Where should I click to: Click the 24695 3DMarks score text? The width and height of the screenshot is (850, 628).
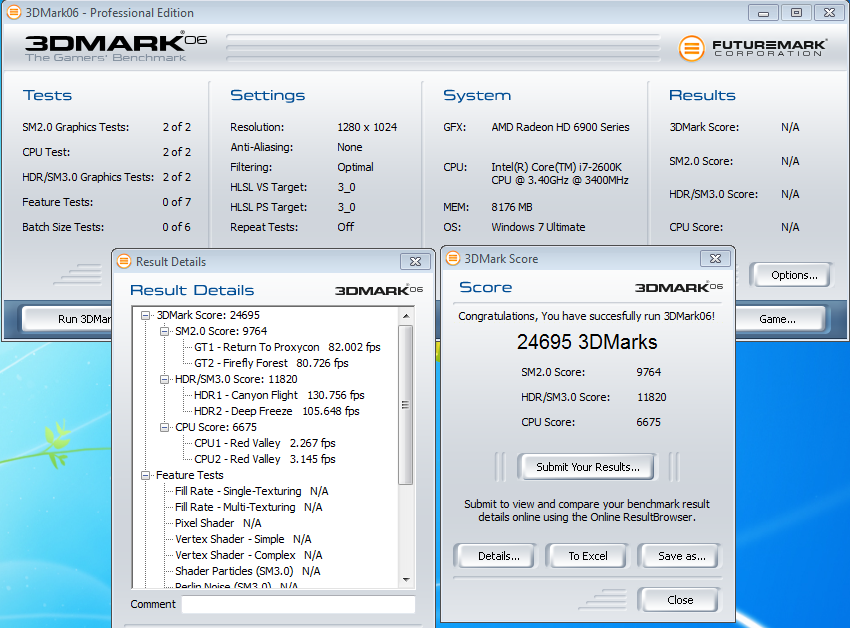coord(587,342)
